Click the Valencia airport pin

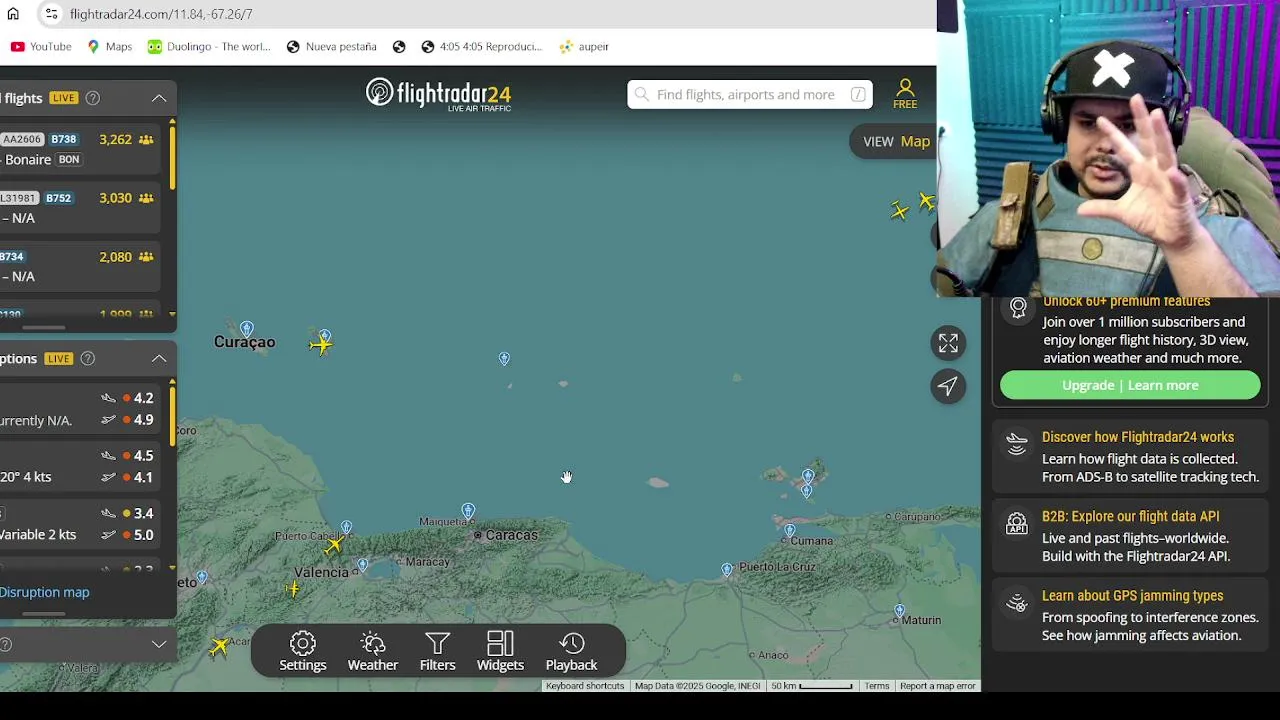(362, 566)
